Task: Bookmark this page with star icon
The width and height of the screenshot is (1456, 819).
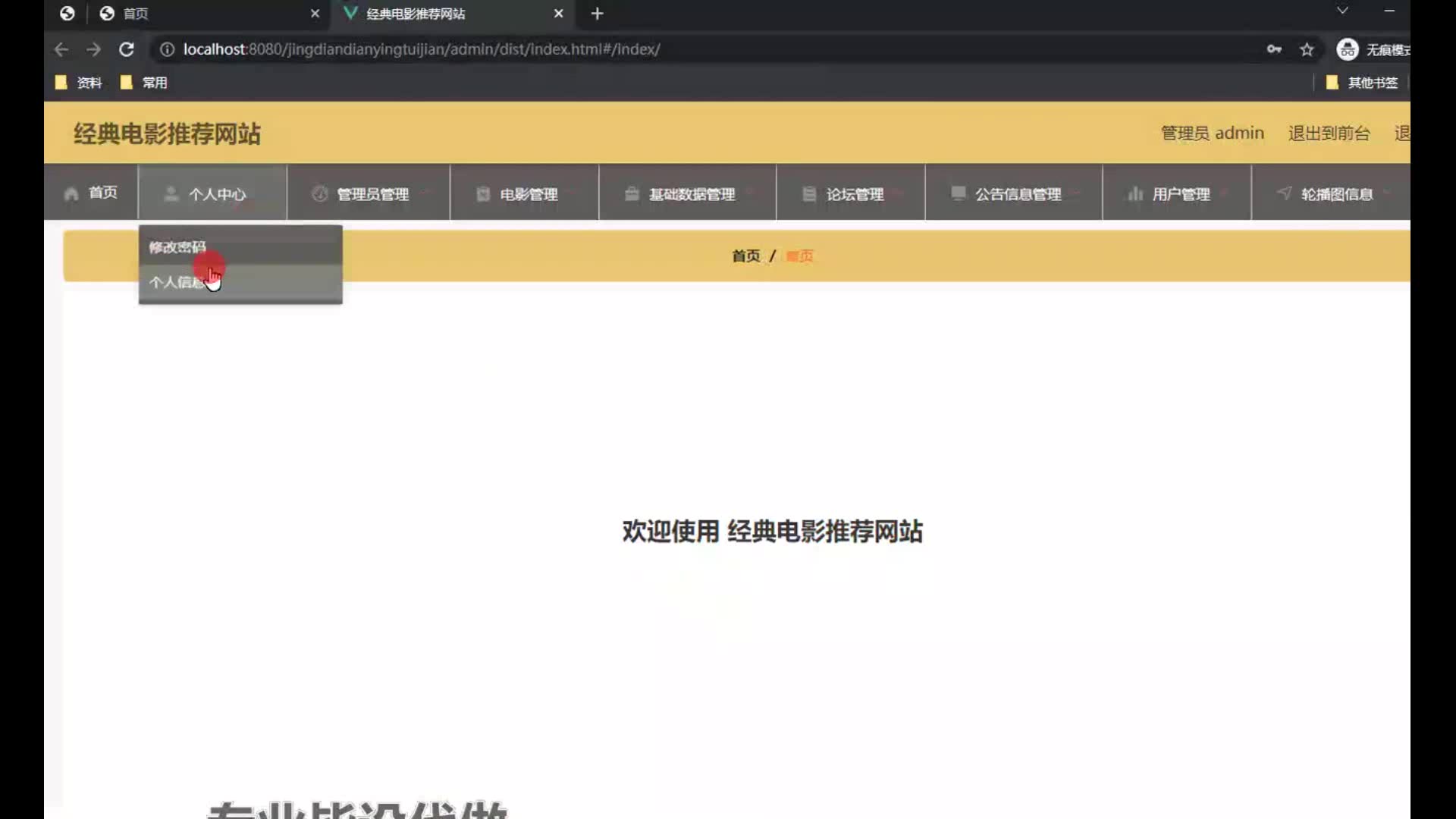Action: coord(1307,49)
